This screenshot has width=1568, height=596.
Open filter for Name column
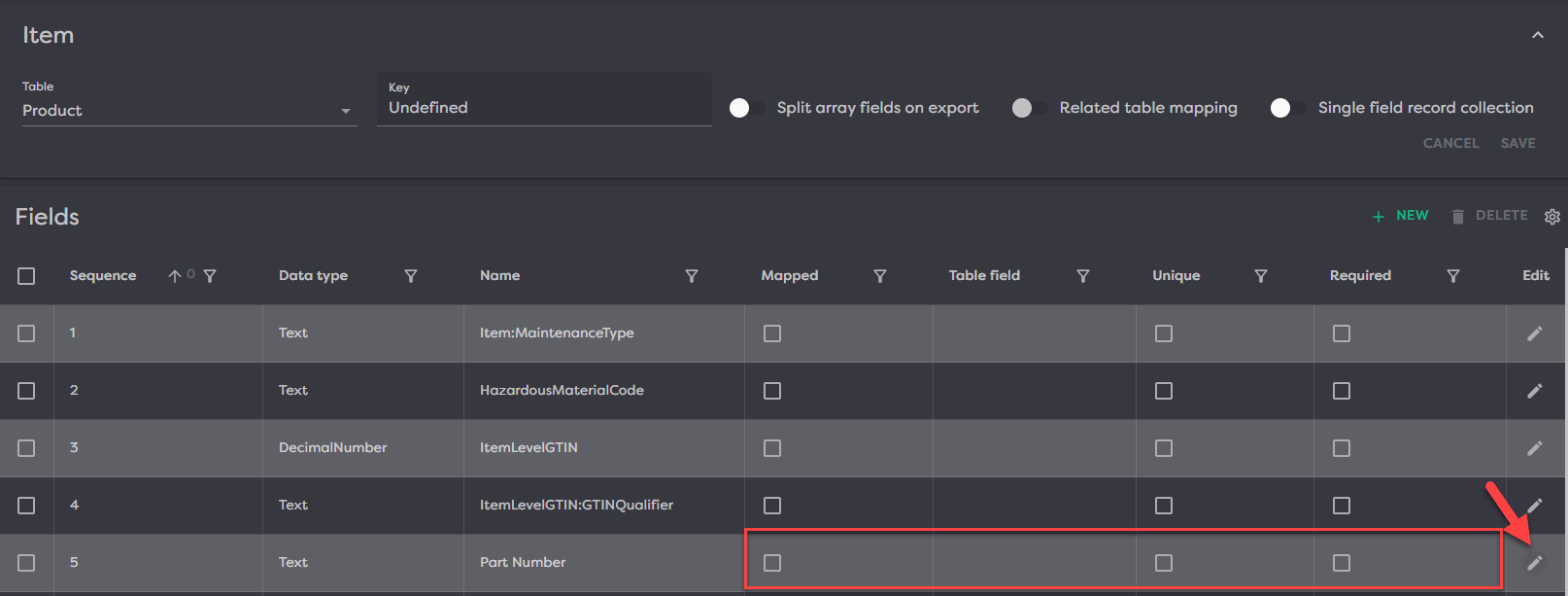692,276
